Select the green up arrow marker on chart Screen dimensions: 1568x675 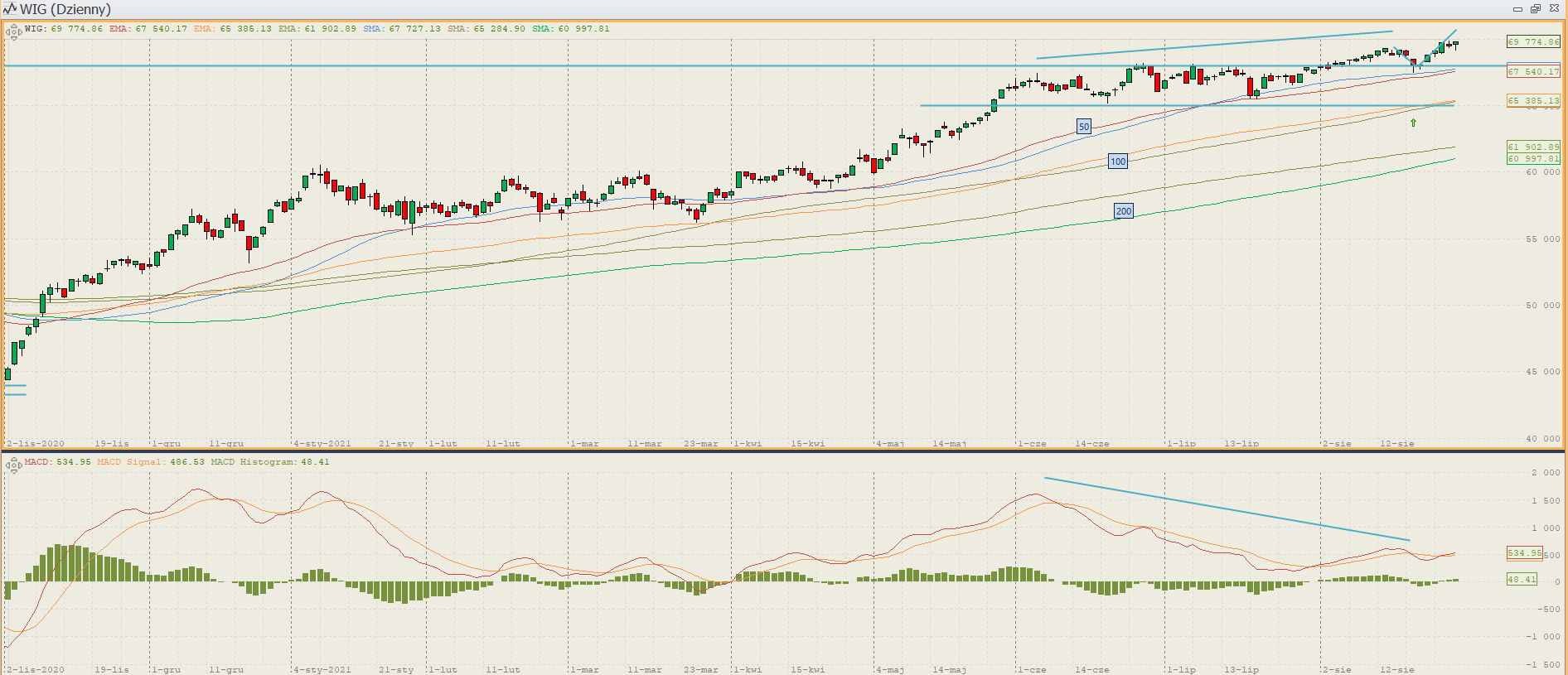(x=1413, y=123)
